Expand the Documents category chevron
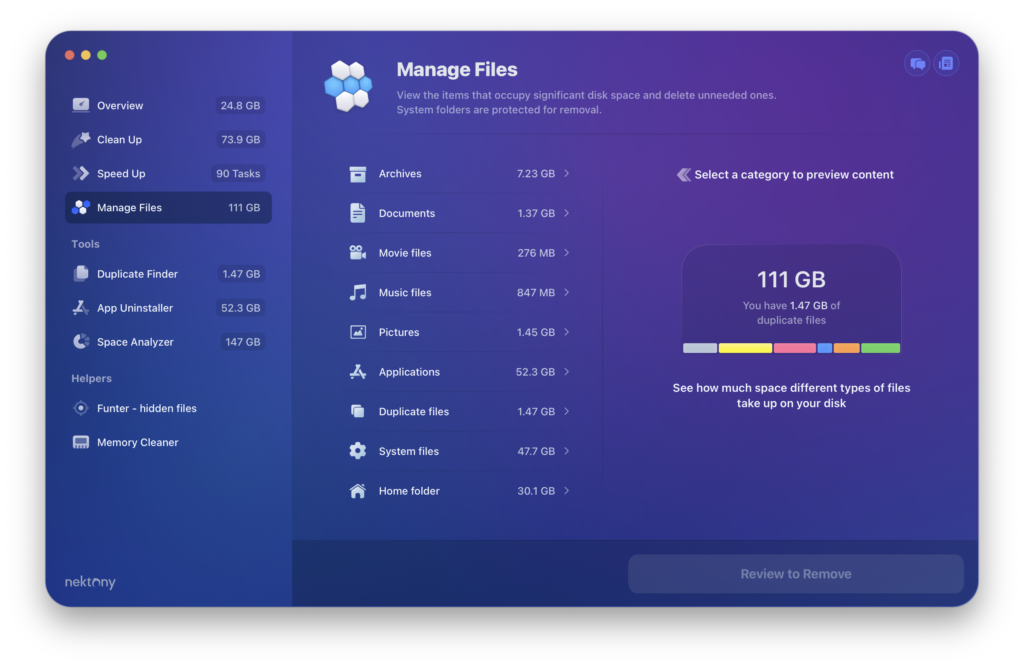 [x=566, y=213]
